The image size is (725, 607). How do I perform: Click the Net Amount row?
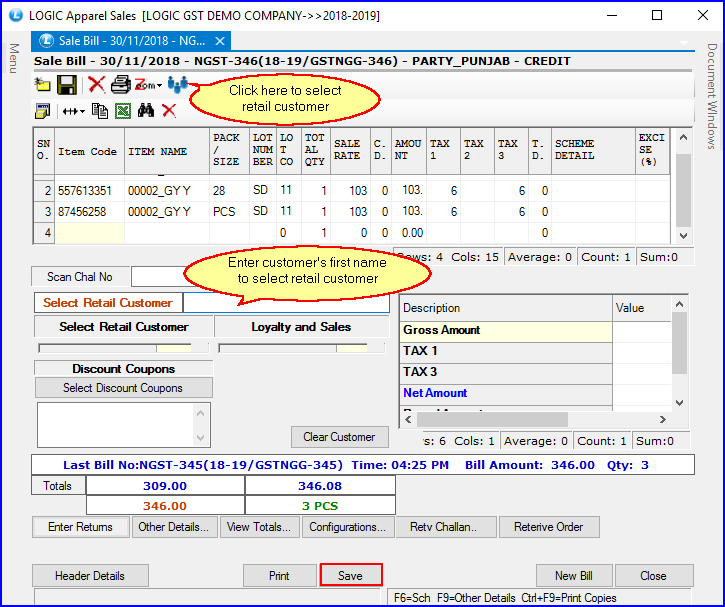(506, 393)
